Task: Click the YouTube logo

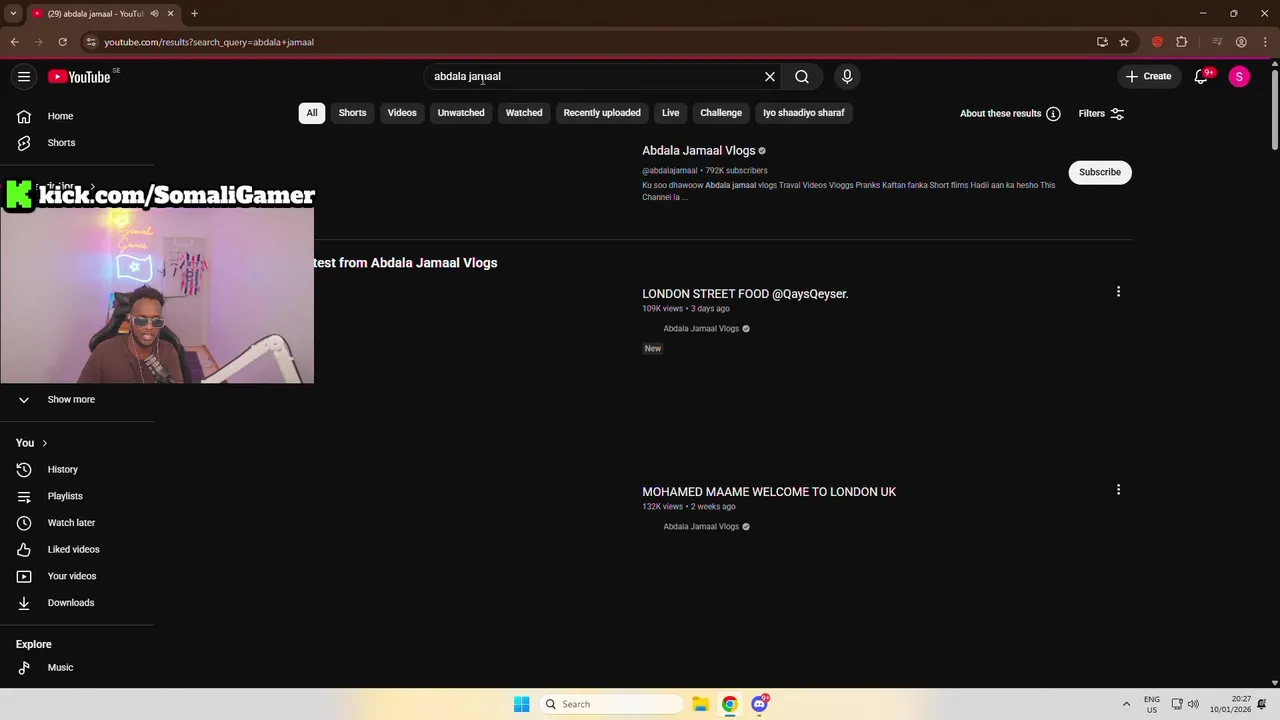Action: pos(79,77)
